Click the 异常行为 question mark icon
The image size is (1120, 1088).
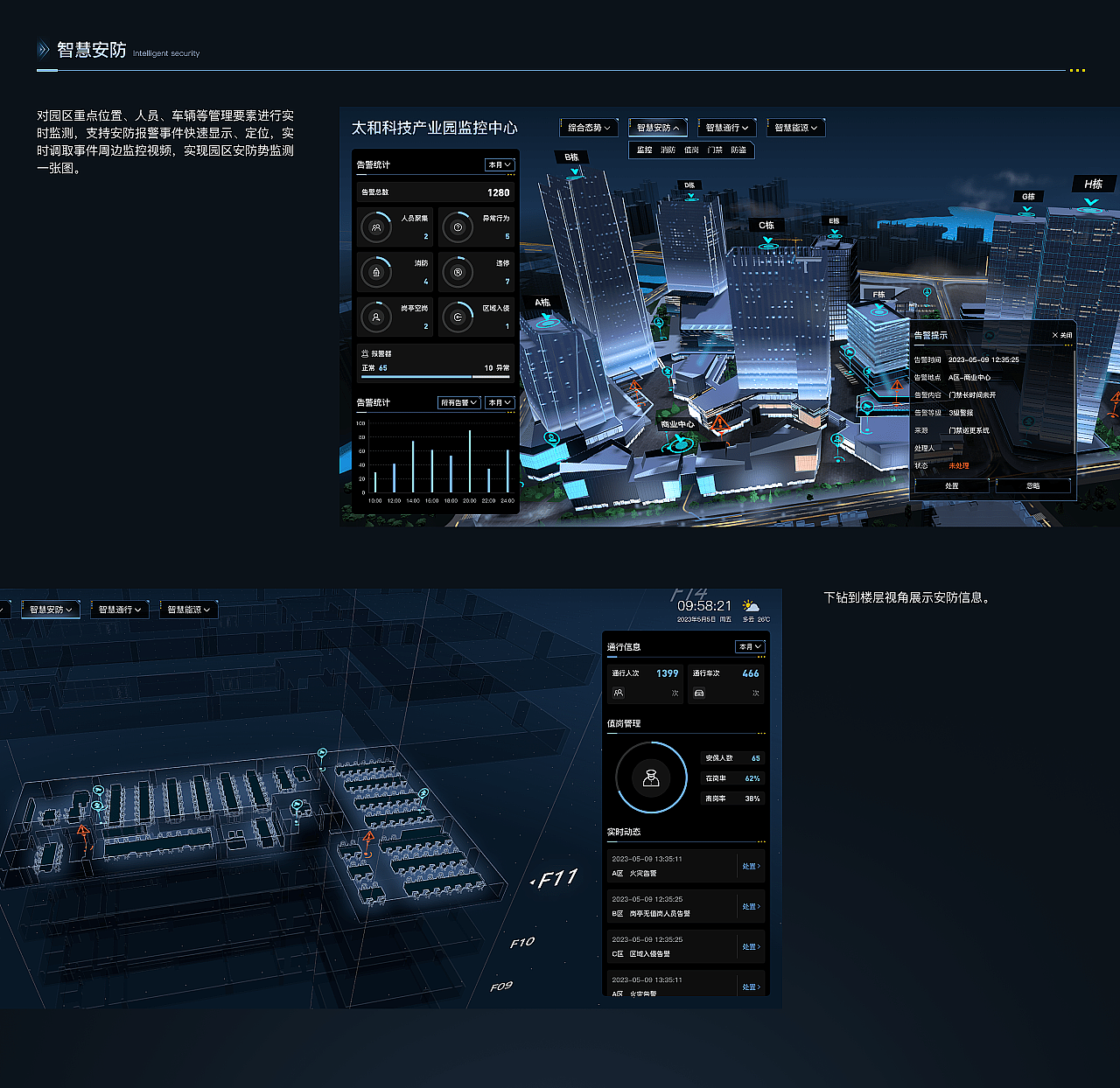pyautogui.click(x=458, y=227)
